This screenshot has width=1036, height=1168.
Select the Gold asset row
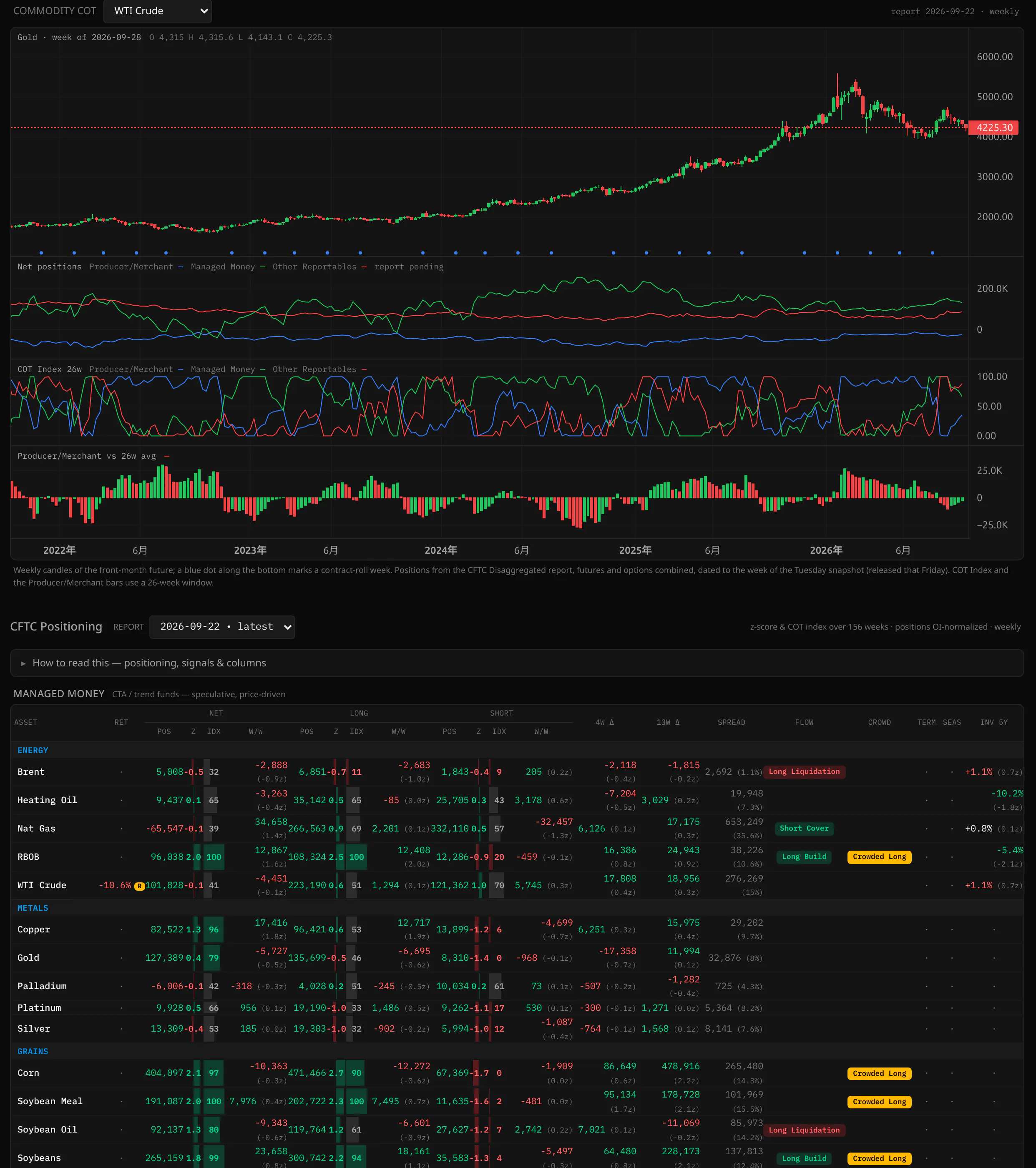click(x=517, y=958)
